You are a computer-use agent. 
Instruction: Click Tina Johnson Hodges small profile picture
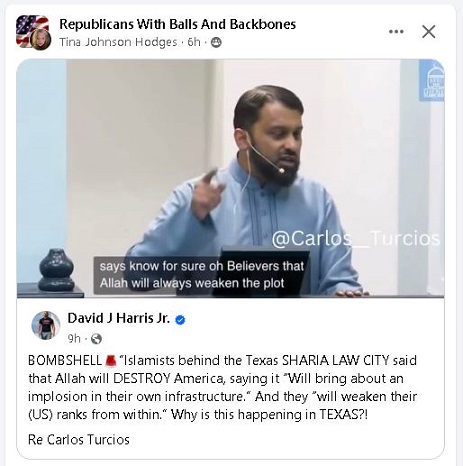(x=41, y=40)
